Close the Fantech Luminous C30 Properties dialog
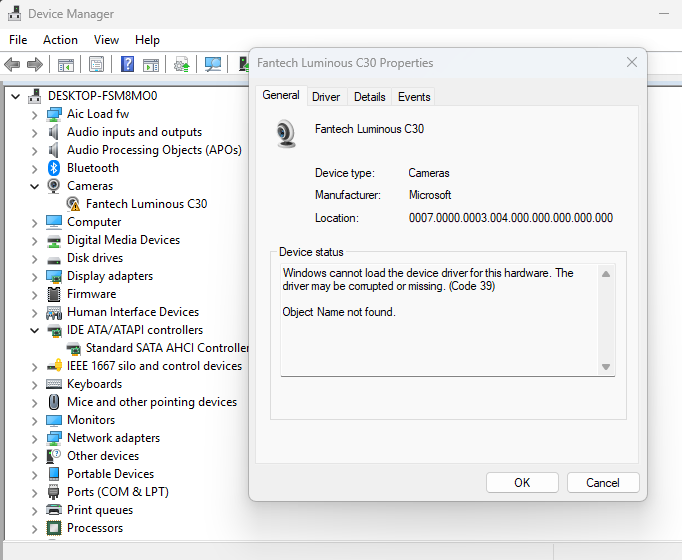The width and height of the screenshot is (682, 560). (x=632, y=63)
